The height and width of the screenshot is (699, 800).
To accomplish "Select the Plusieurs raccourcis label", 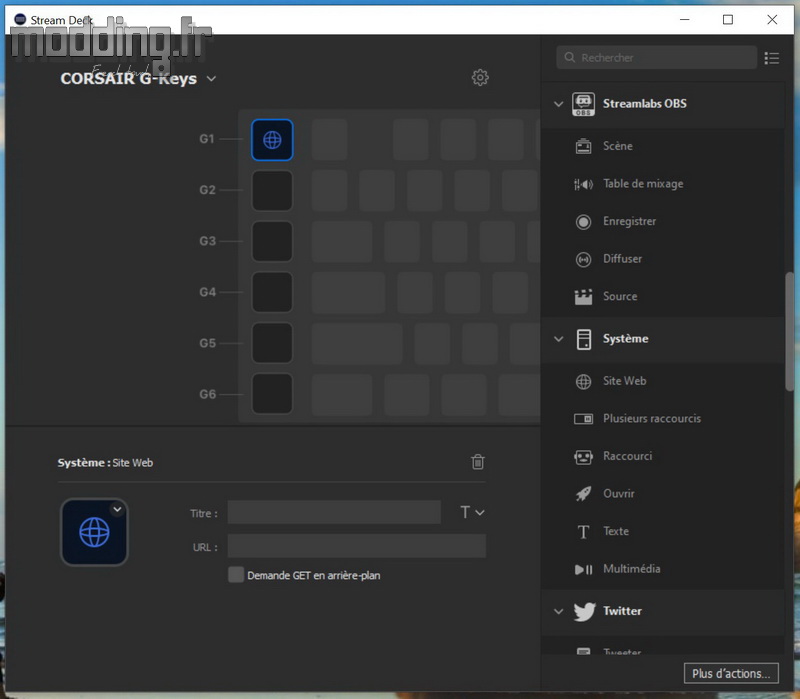I will click(652, 418).
